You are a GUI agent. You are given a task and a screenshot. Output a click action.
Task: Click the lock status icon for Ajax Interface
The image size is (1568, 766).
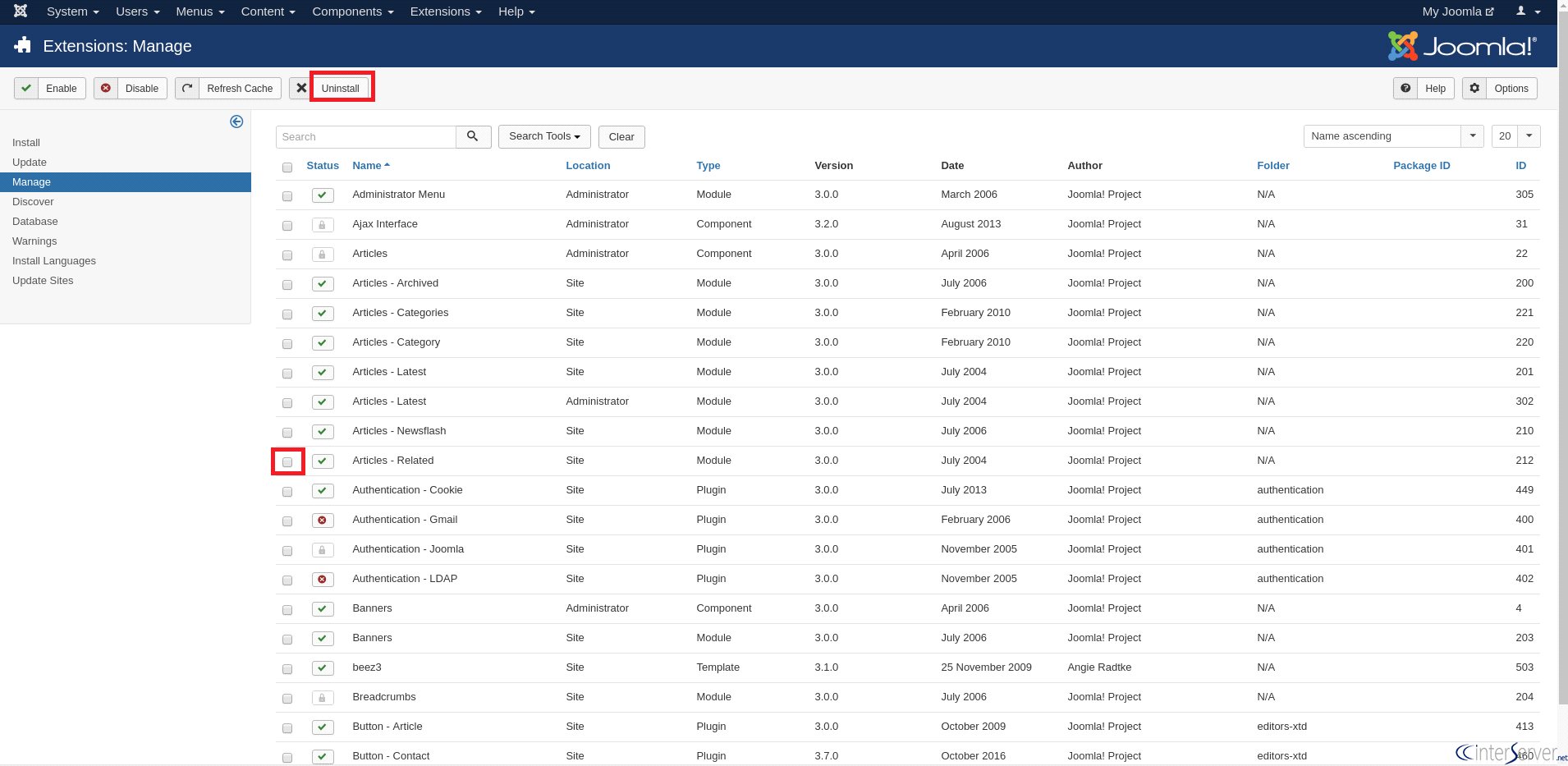click(x=323, y=225)
